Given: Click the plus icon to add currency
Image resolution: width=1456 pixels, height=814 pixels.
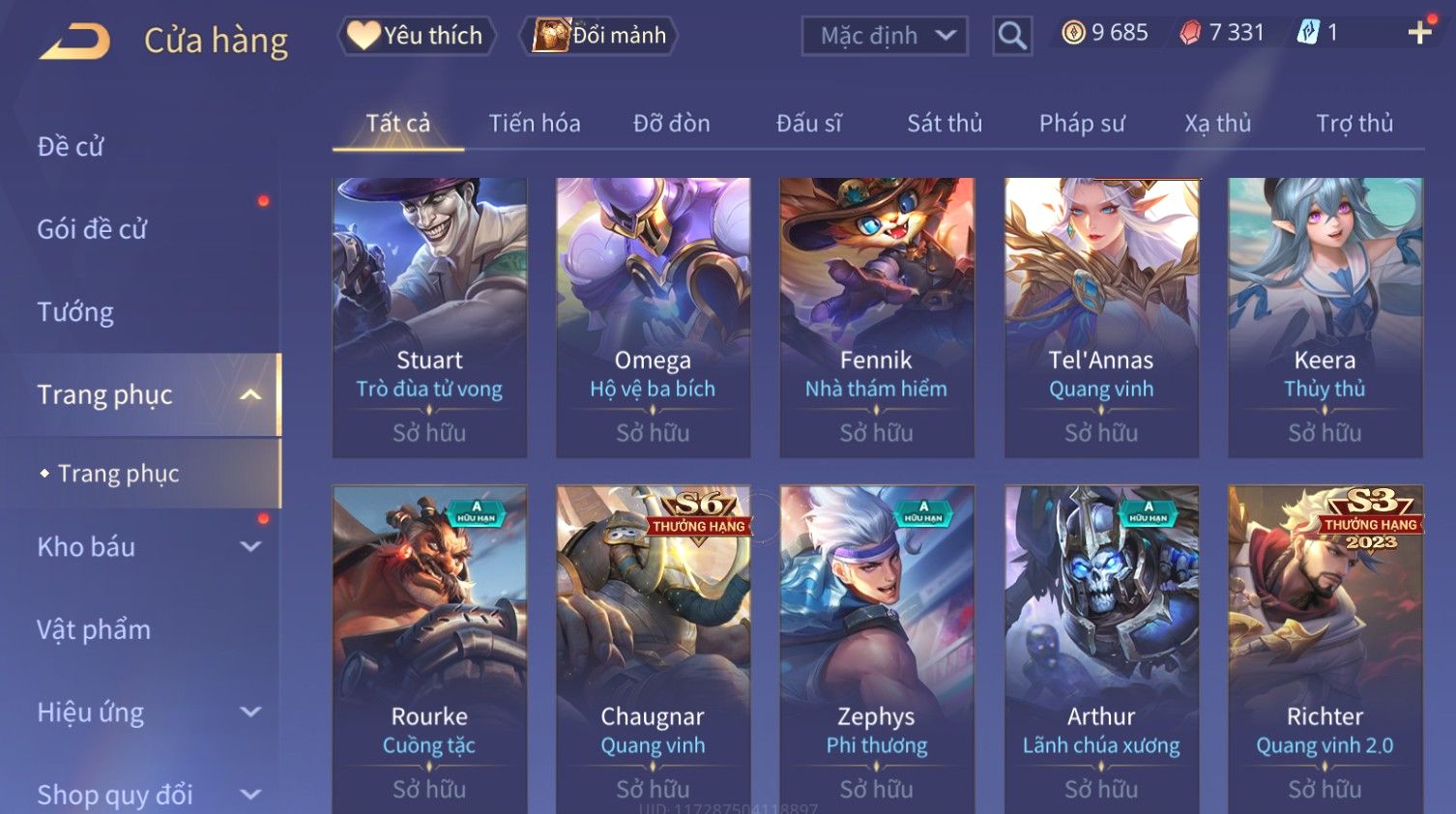Looking at the screenshot, I should tap(1419, 33).
